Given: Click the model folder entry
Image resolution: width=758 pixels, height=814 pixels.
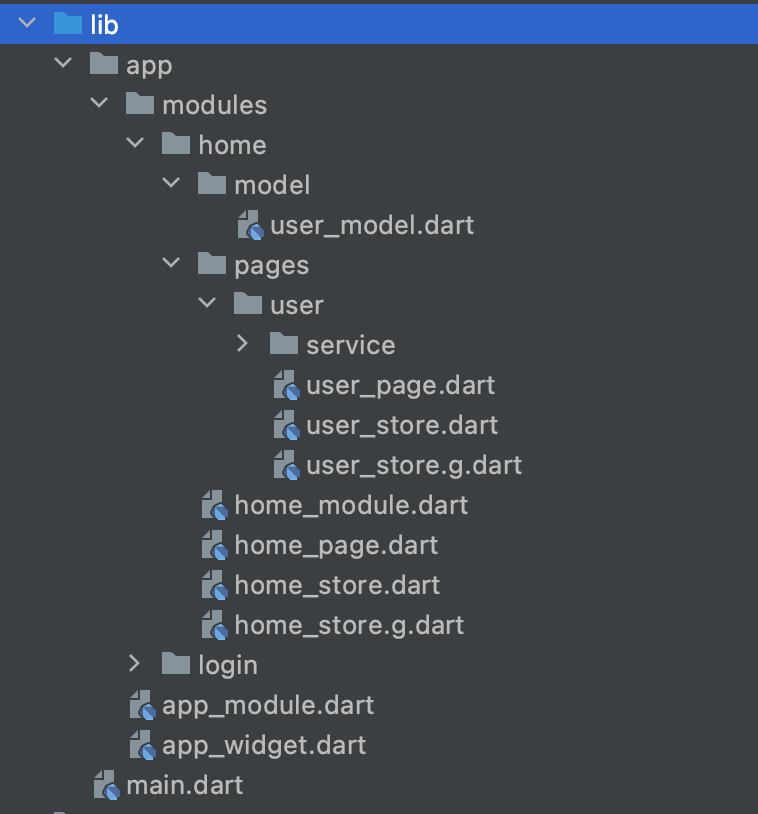Looking at the screenshot, I should [x=272, y=184].
